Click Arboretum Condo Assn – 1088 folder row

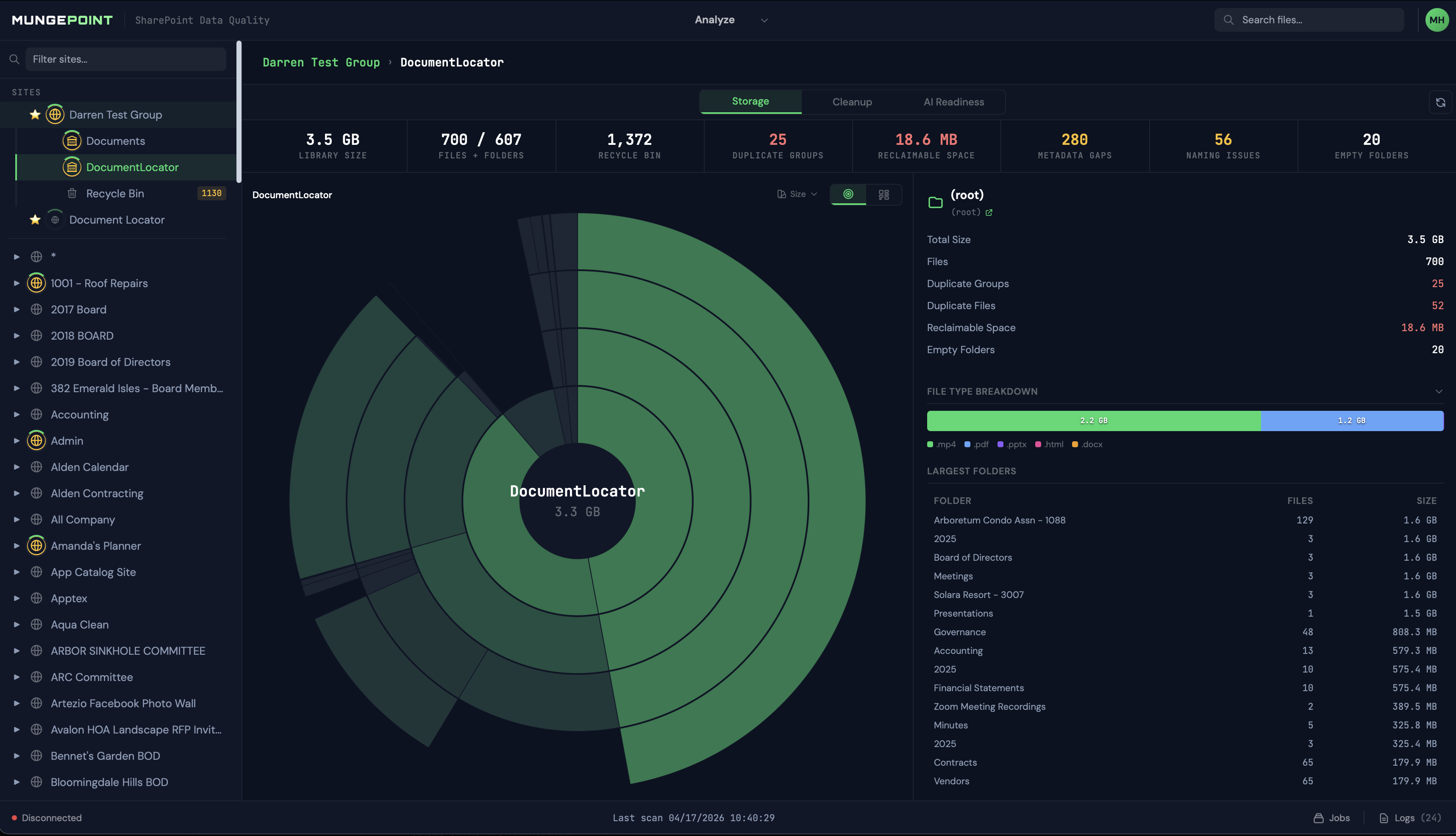coord(1185,520)
